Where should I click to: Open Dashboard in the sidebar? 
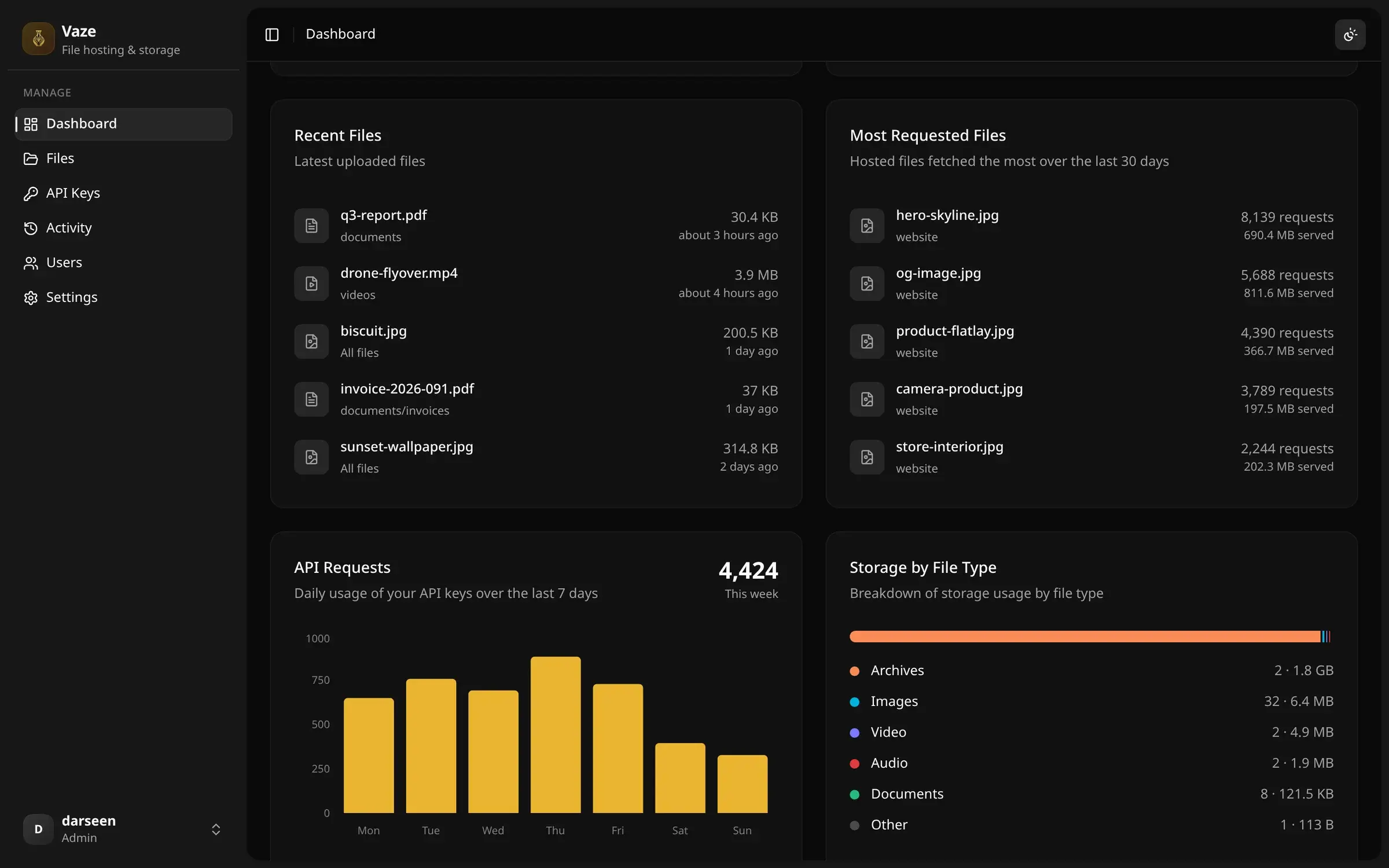click(x=124, y=124)
